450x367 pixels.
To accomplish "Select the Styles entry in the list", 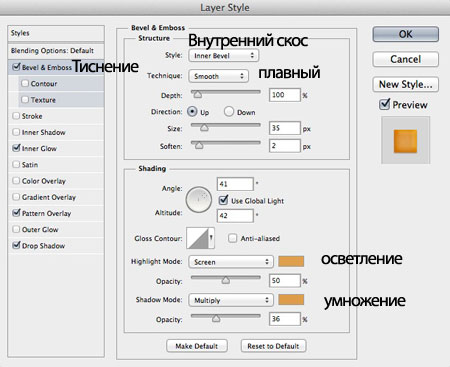I will pyautogui.click(x=56, y=33).
